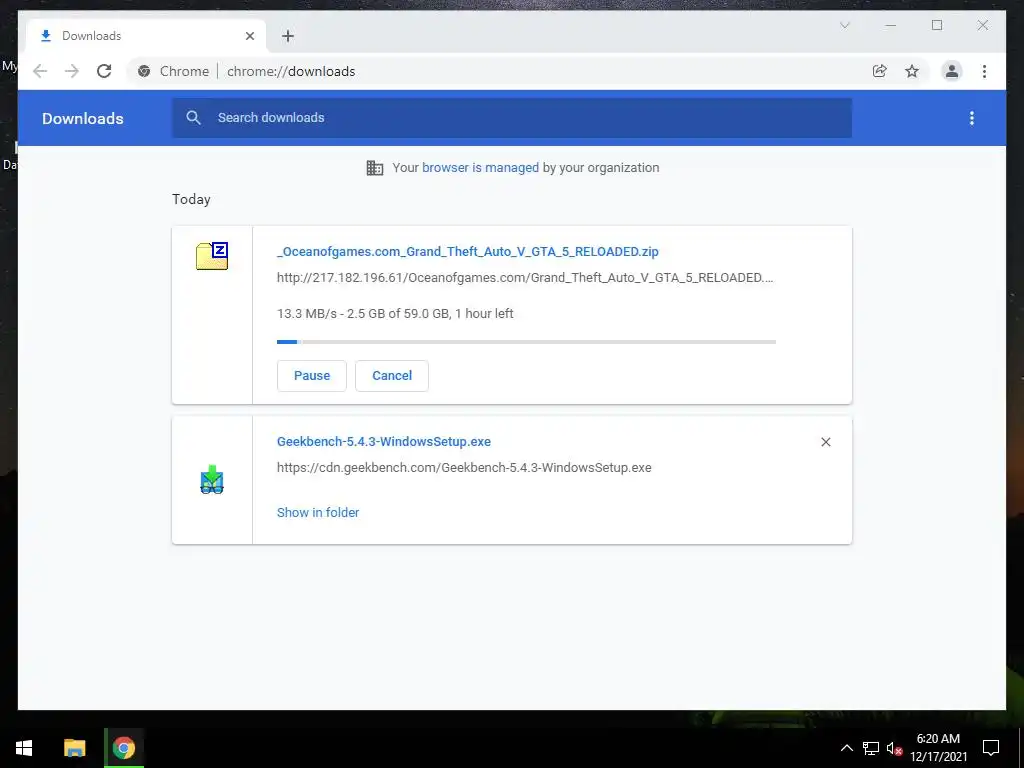Image resolution: width=1024 pixels, height=768 pixels.
Task: Click the managed organization building icon
Action: click(375, 168)
